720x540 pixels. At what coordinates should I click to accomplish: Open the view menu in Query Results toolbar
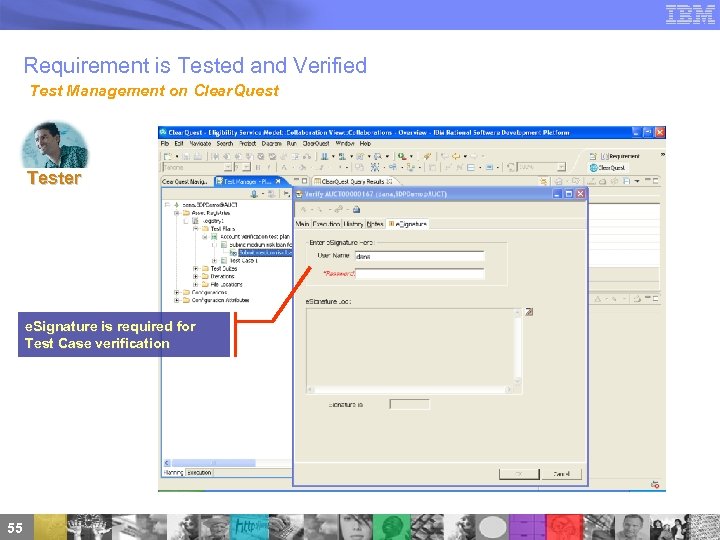[x=637, y=181]
